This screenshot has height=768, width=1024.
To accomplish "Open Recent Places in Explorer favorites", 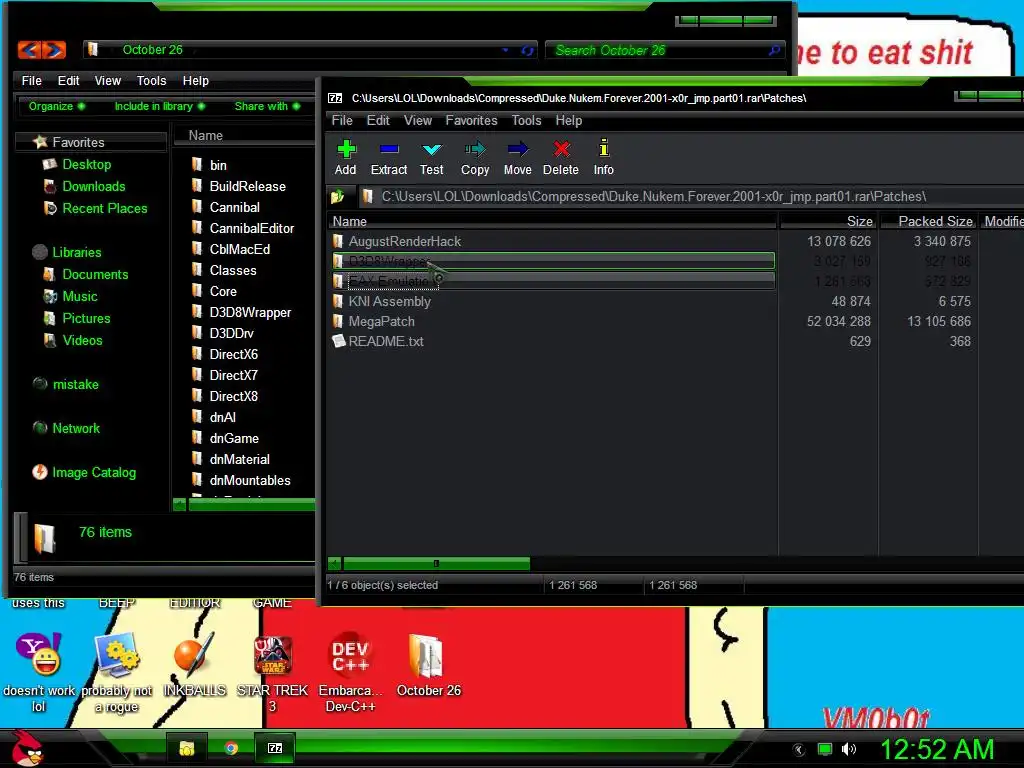I will pos(104,208).
